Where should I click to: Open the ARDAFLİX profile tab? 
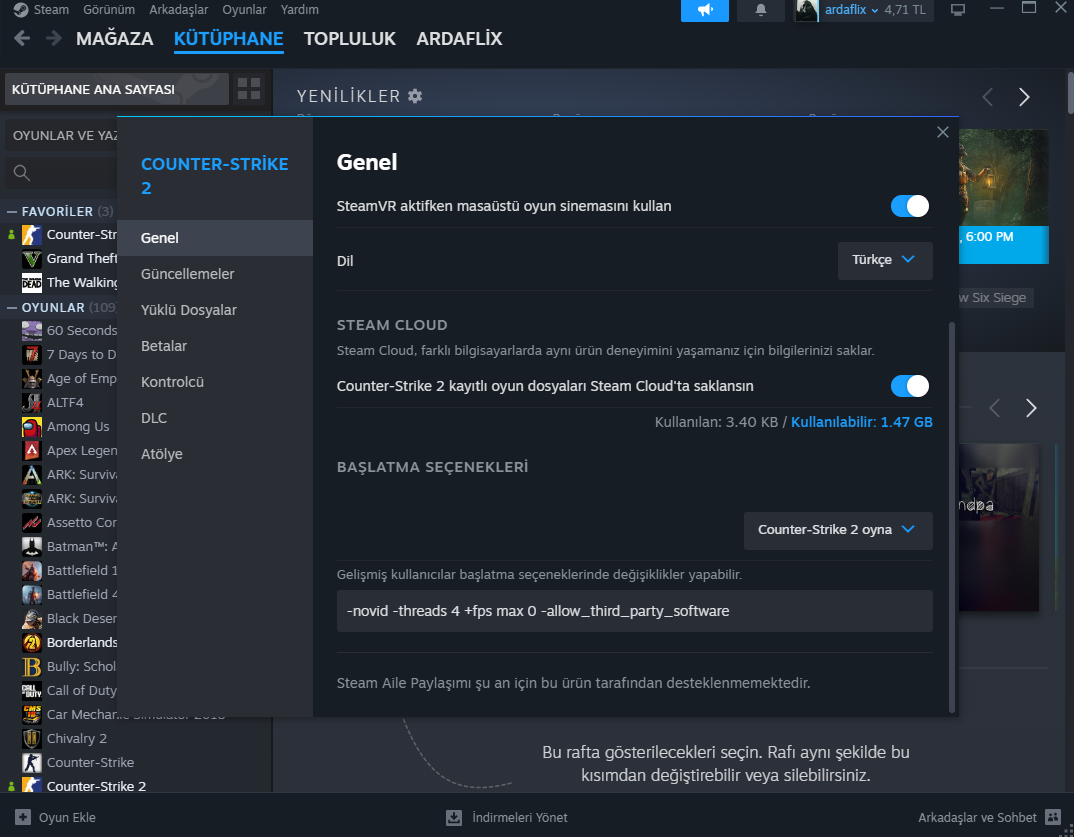459,38
